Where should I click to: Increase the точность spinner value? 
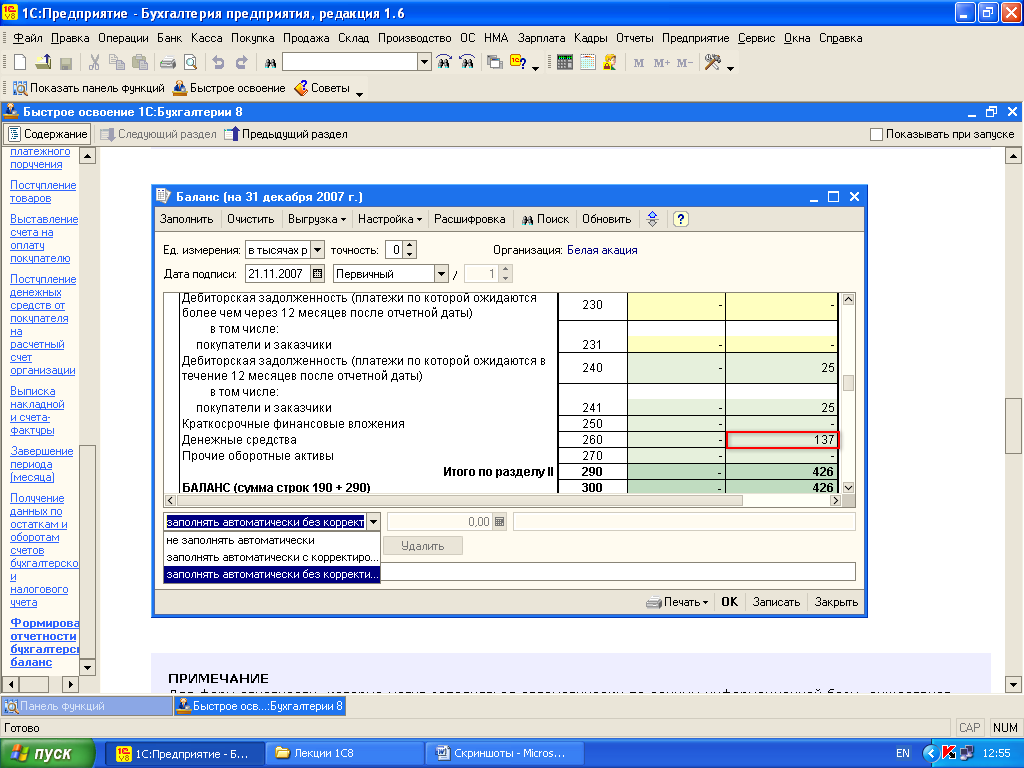click(x=409, y=246)
